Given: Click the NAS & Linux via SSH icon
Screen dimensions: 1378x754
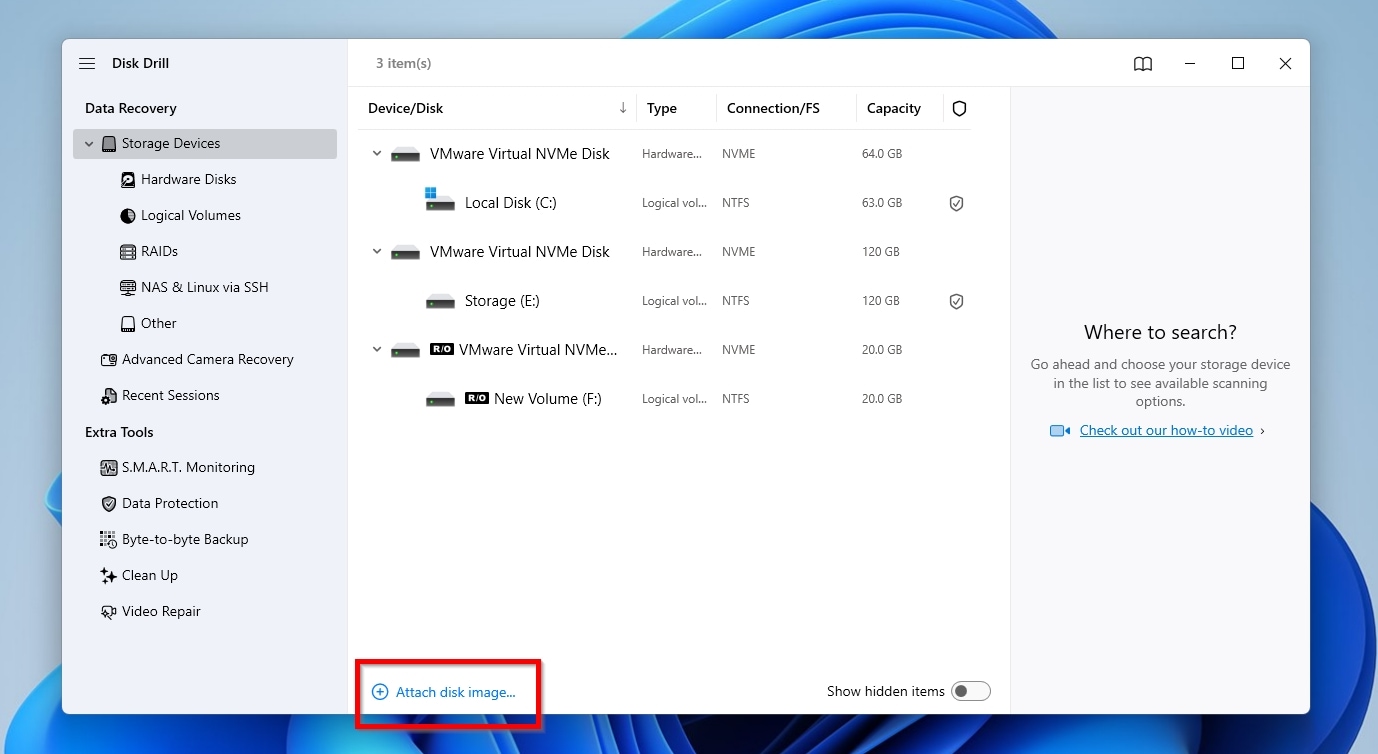Looking at the screenshot, I should pyautogui.click(x=128, y=288).
